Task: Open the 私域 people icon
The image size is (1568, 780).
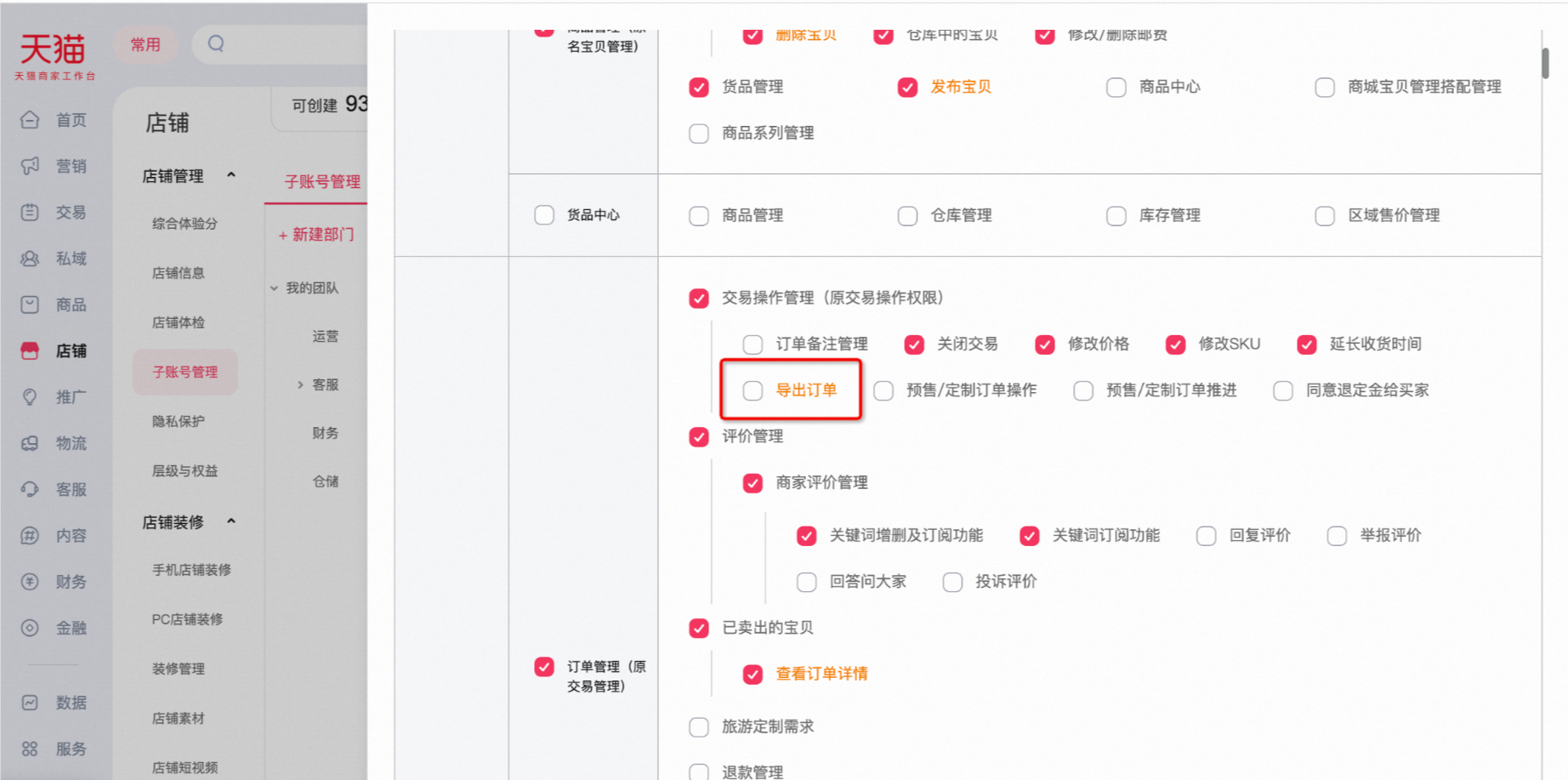Action: (30, 259)
